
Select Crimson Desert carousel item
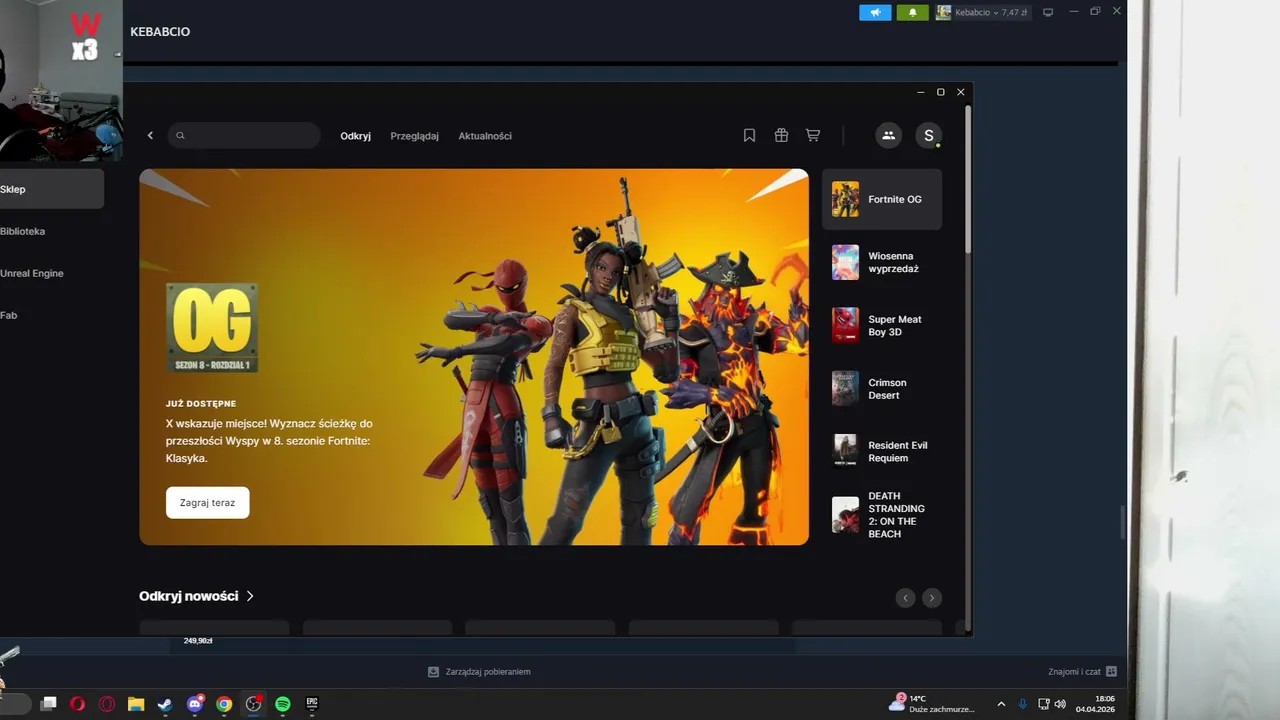click(x=882, y=388)
